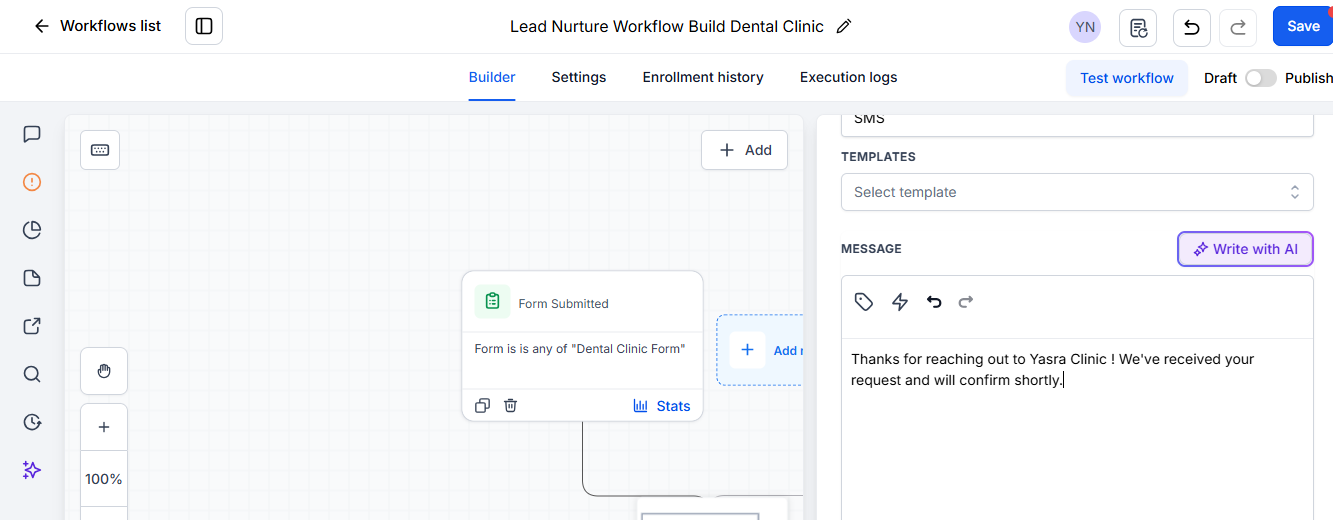1333x520 pixels.
Task: Open the AI sparkle sidebar icon
Action: pyautogui.click(x=32, y=470)
